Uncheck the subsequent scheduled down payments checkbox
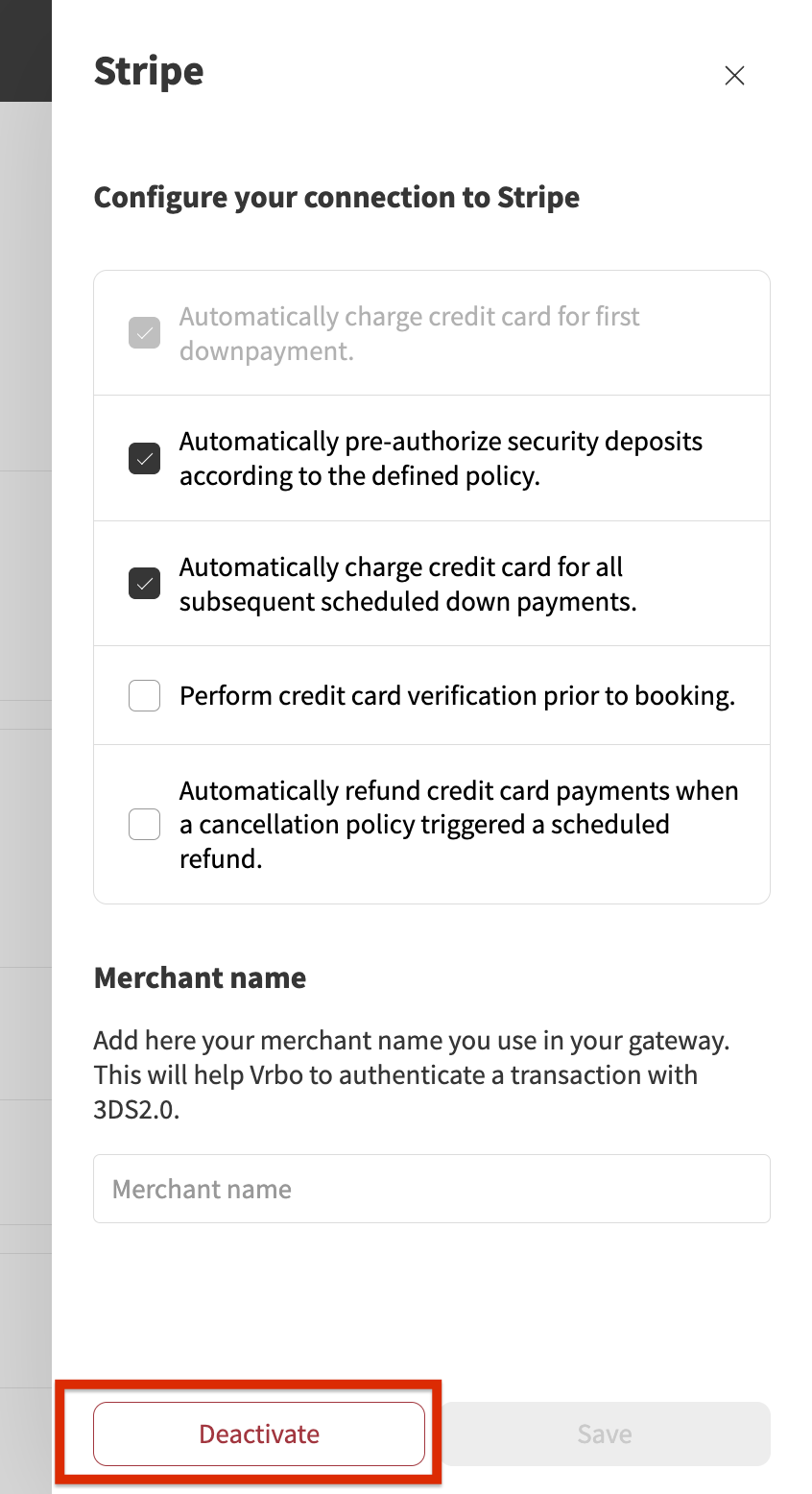 (145, 584)
